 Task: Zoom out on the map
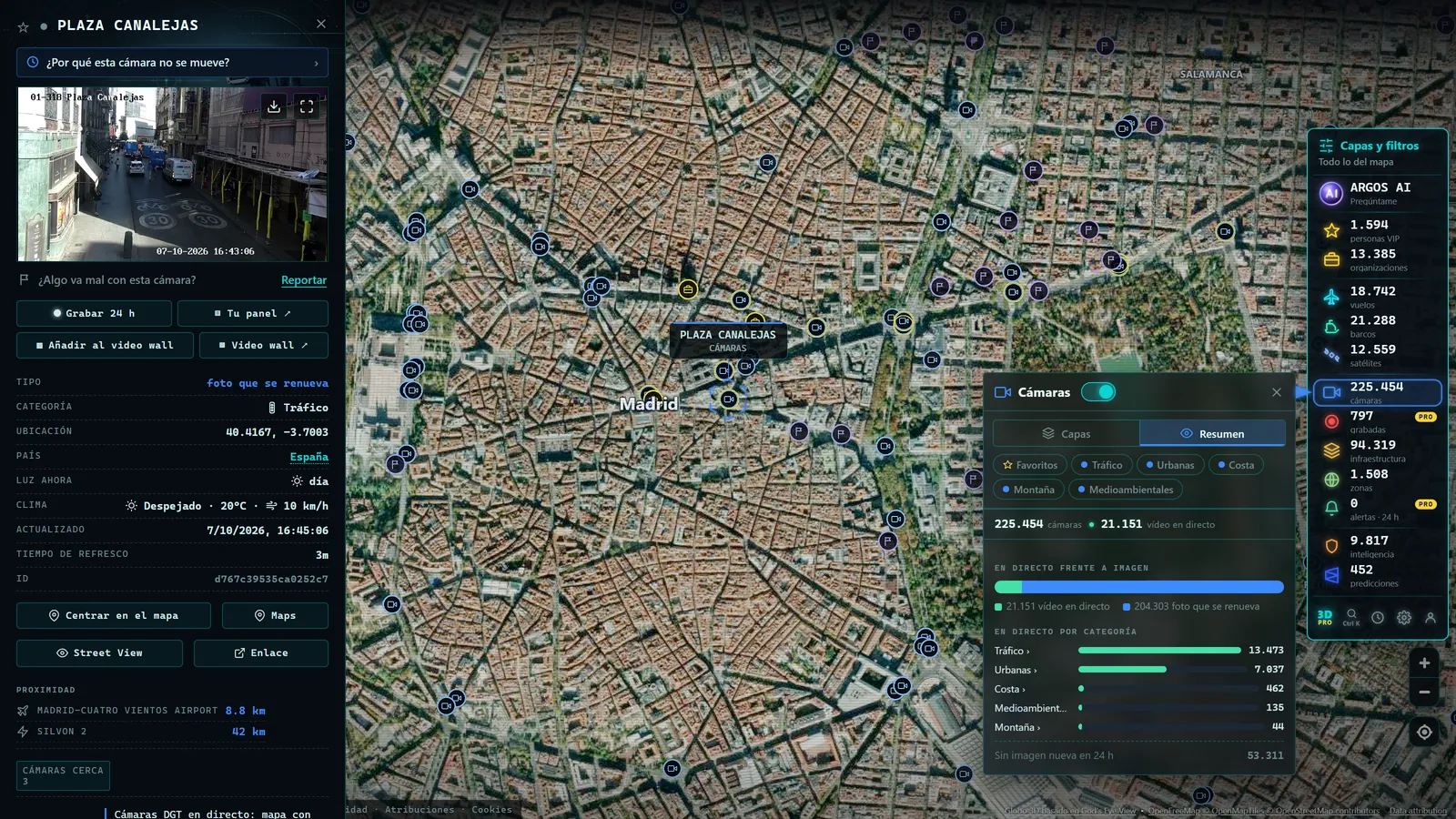[1424, 693]
